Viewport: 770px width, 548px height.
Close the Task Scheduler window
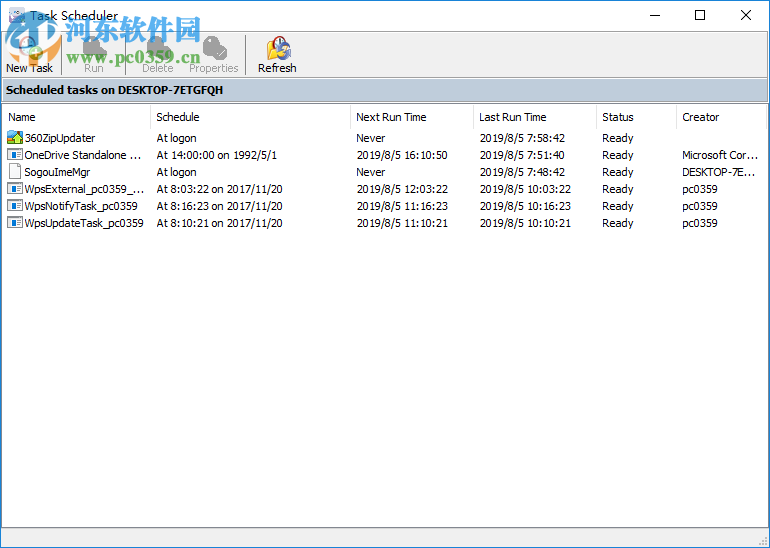(x=745, y=15)
